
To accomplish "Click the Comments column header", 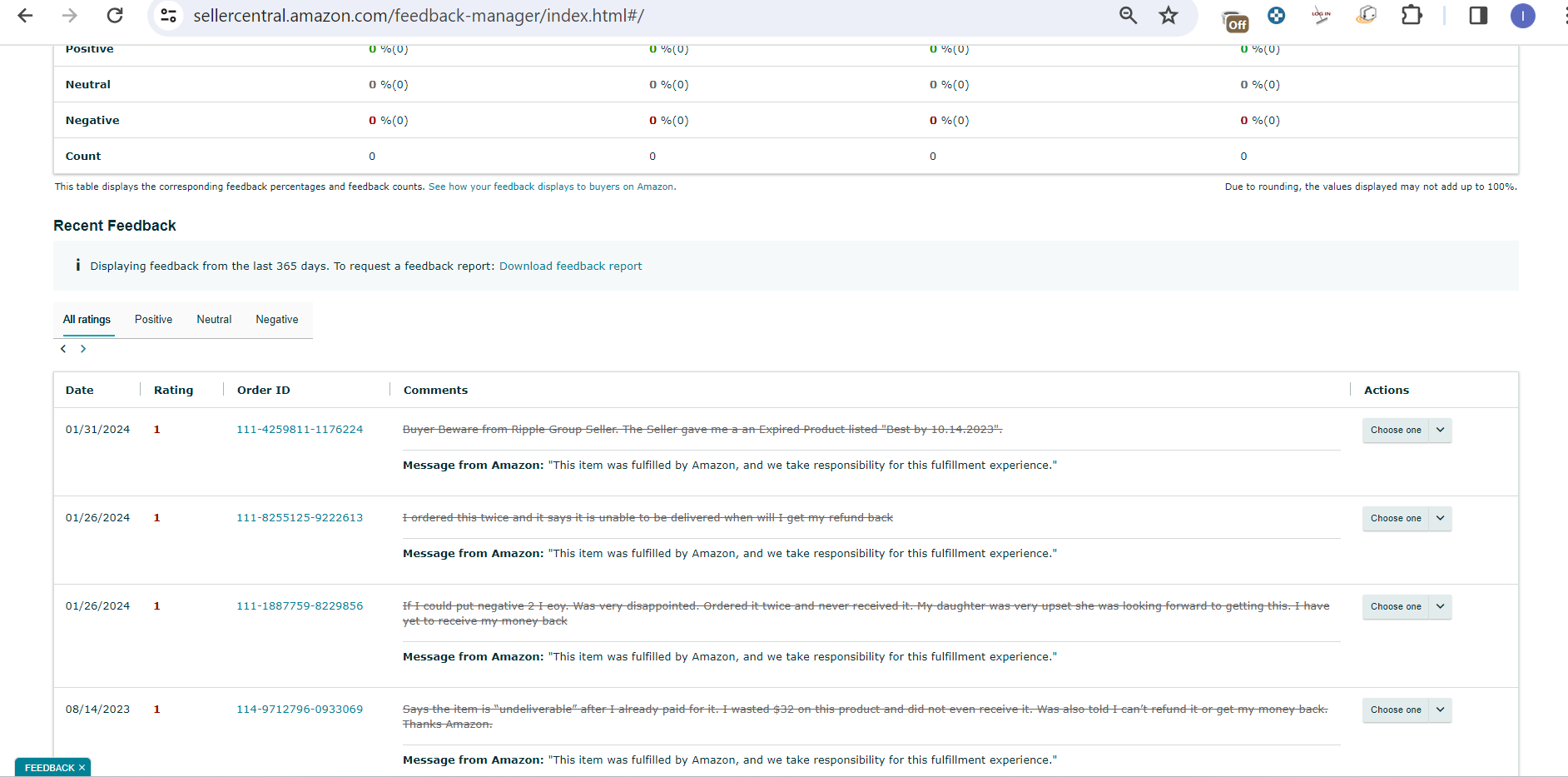I will click(x=435, y=390).
